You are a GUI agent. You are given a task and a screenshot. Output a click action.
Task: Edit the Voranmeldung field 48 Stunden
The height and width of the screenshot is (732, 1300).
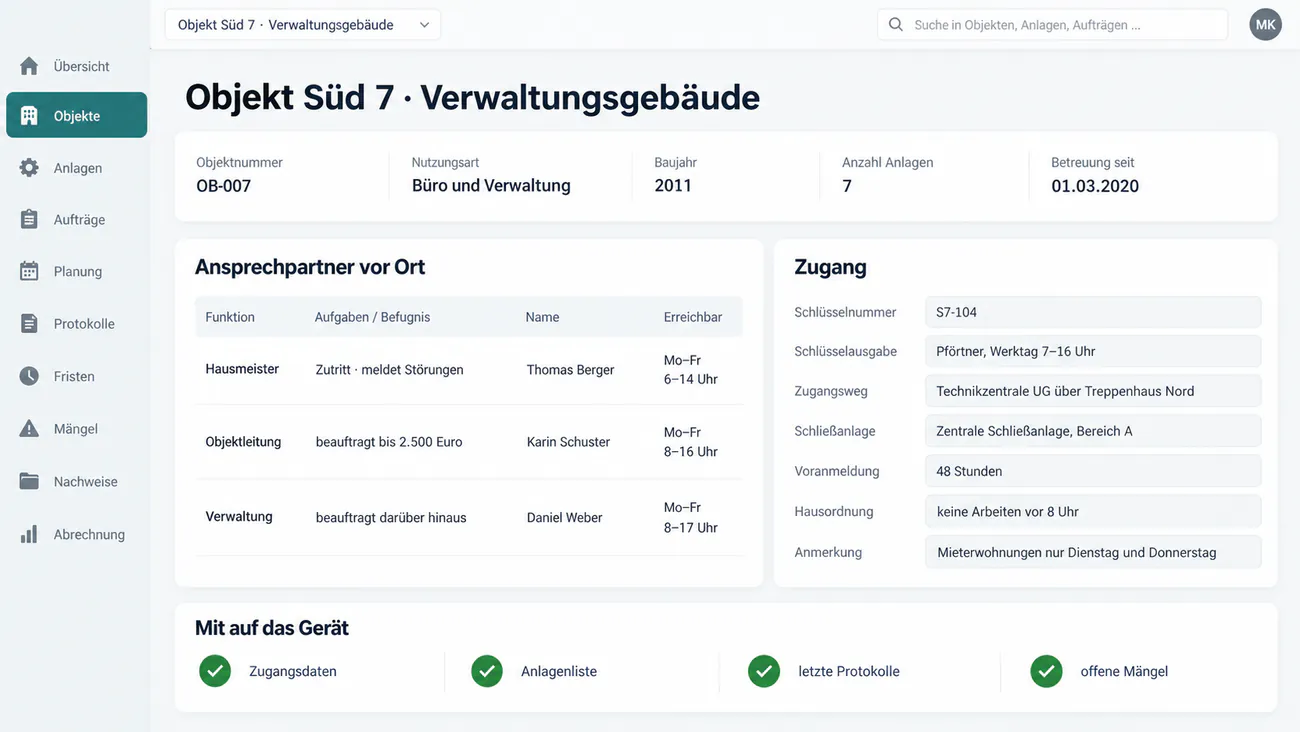1093,471
